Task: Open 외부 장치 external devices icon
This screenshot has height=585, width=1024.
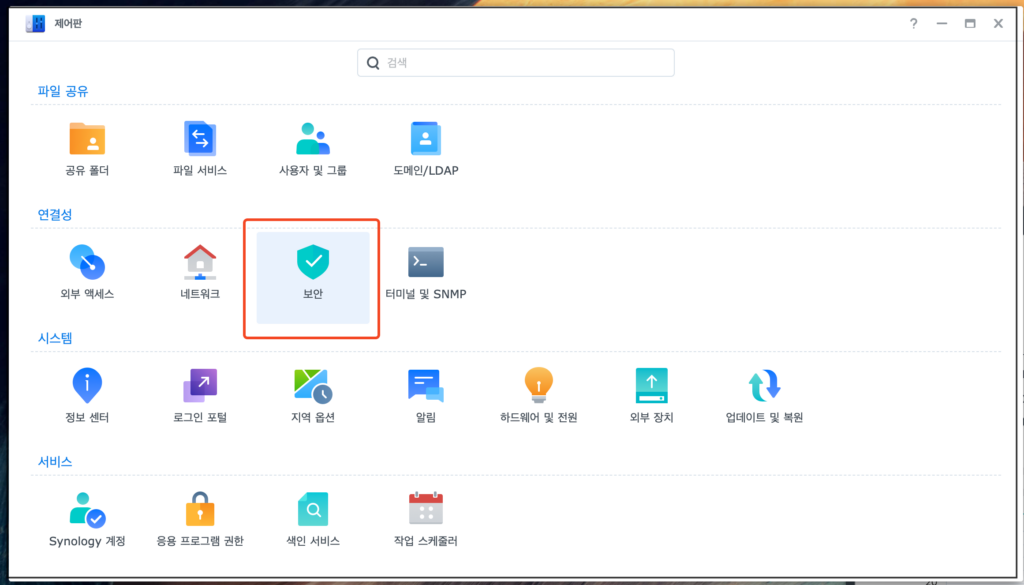Action: point(652,385)
